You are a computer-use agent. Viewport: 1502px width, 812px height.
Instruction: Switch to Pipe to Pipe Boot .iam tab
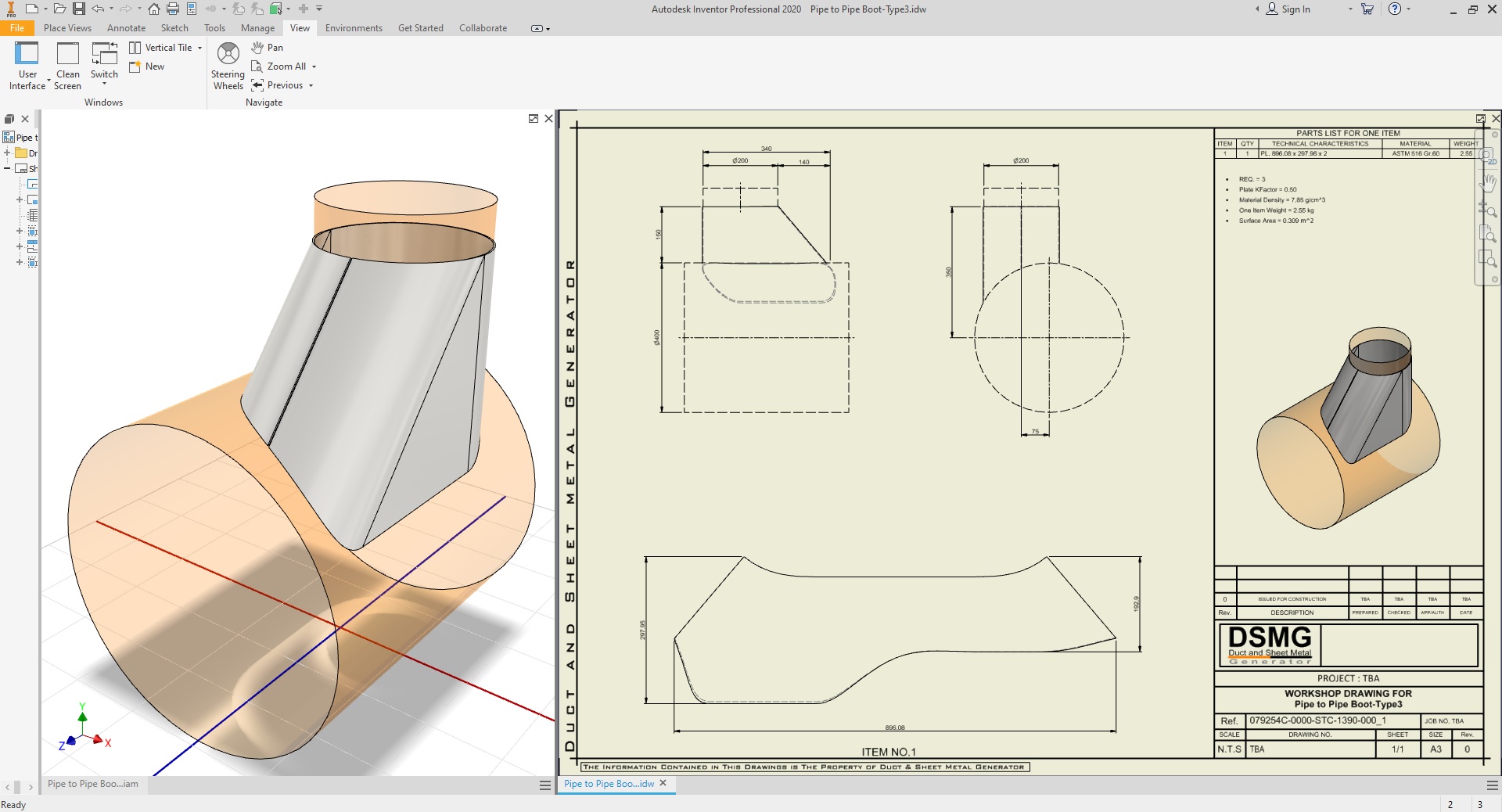93,784
